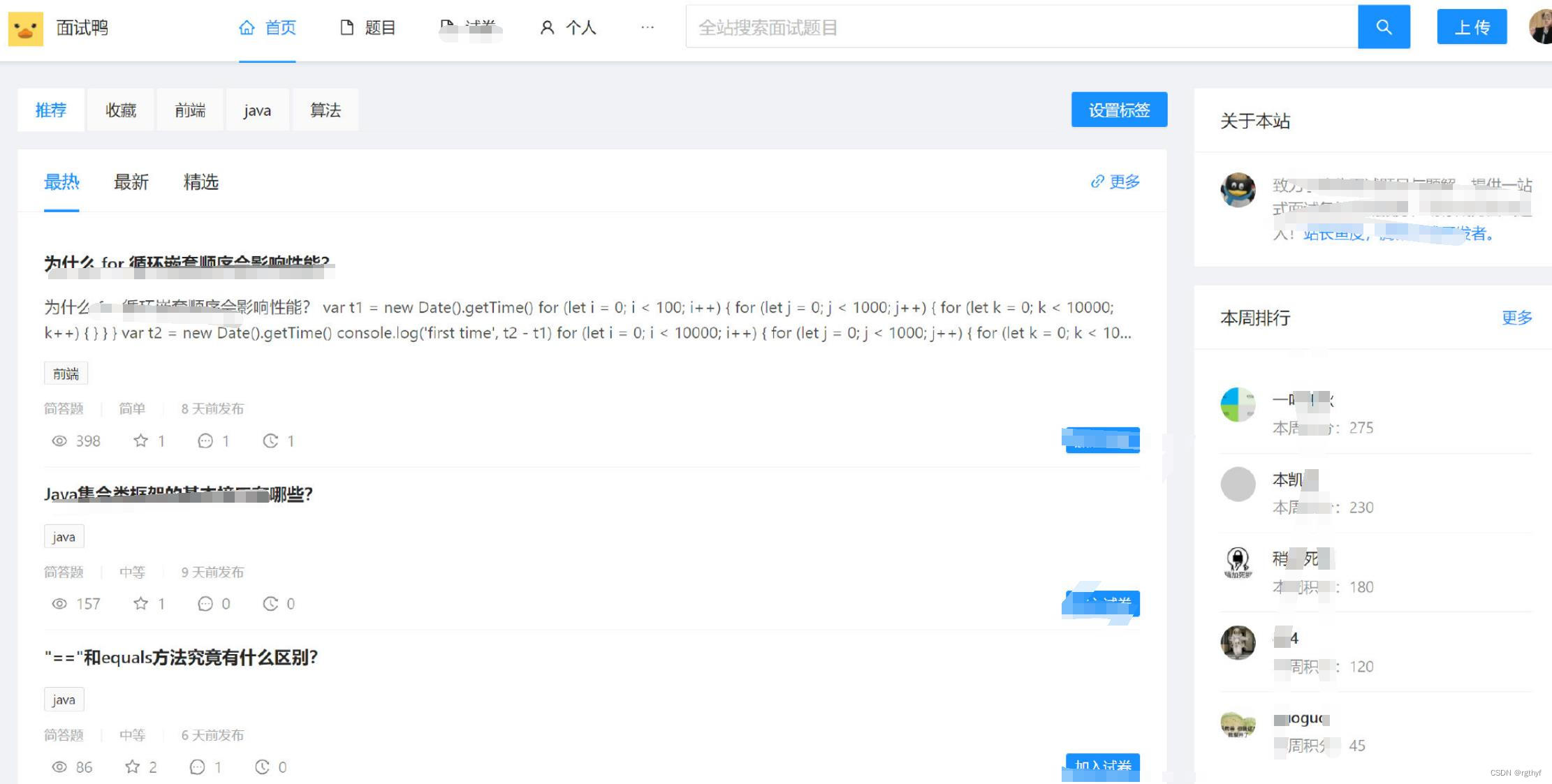1552x784 pixels.
Task: Click the 9 天前发布 label
Action: (x=212, y=572)
